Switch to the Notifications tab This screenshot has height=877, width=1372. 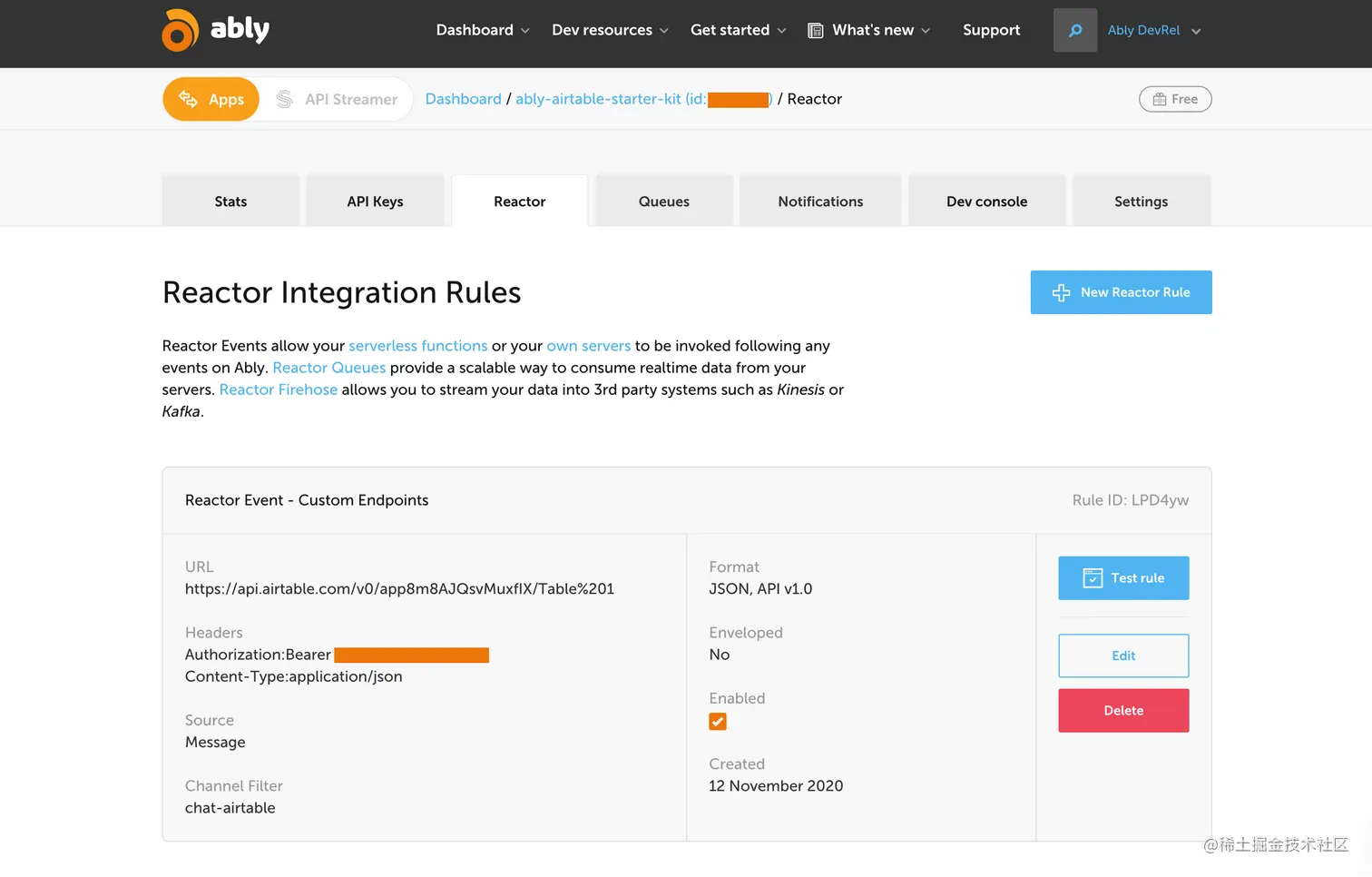tap(820, 201)
